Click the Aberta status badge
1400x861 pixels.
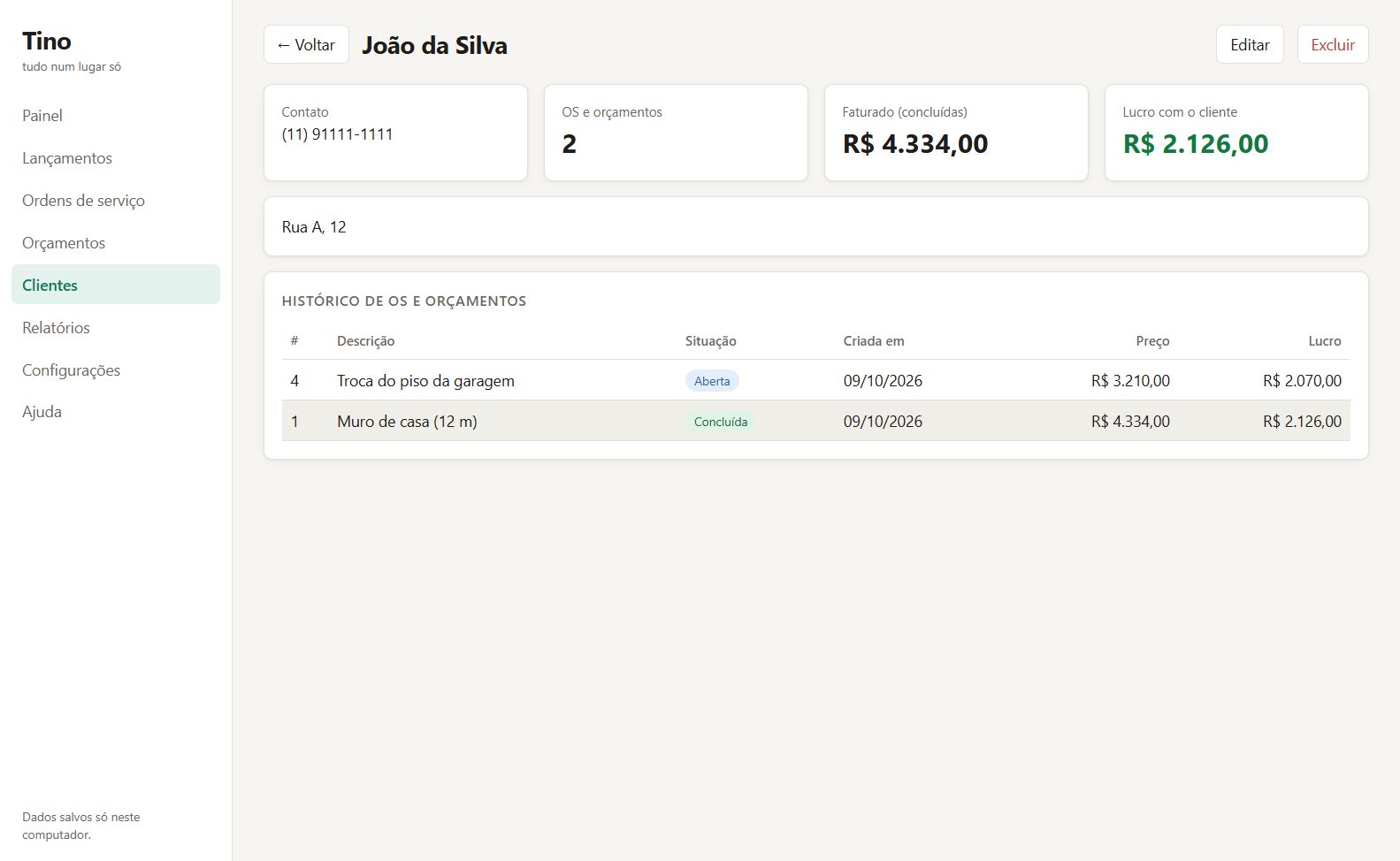point(712,381)
